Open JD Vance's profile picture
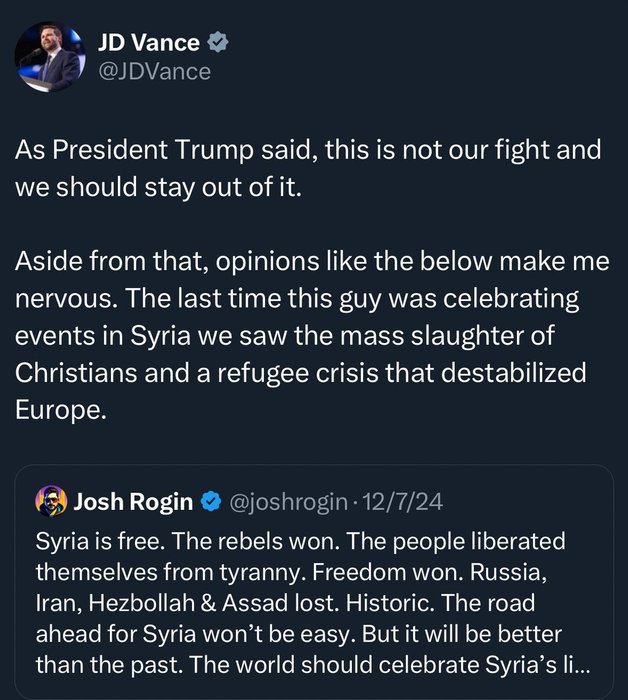Screen dimensions: 628x700 click(x=48, y=54)
